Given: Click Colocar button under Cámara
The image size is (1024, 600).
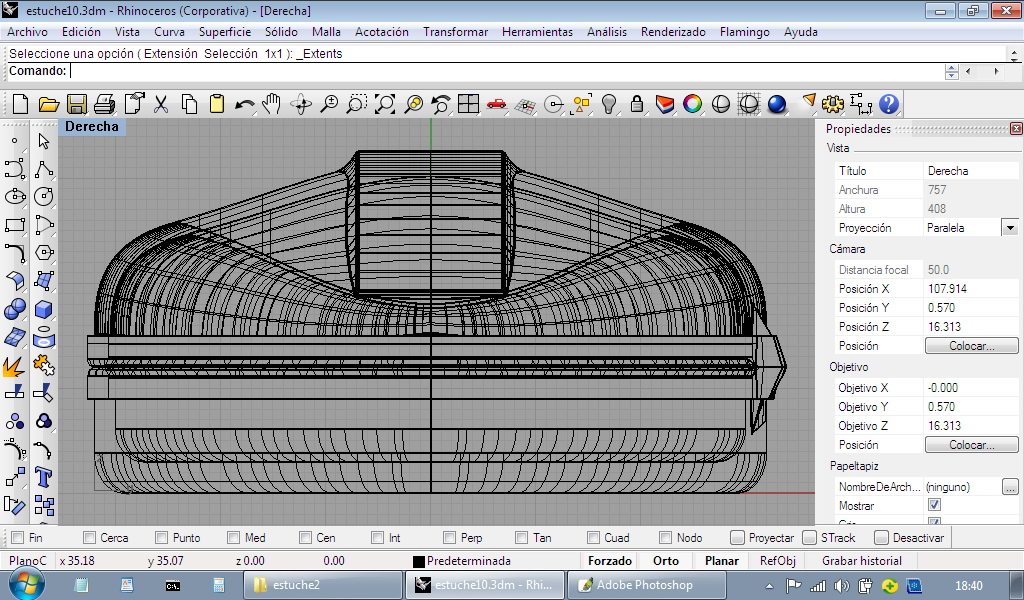Looking at the screenshot, I should pos(970,346).
